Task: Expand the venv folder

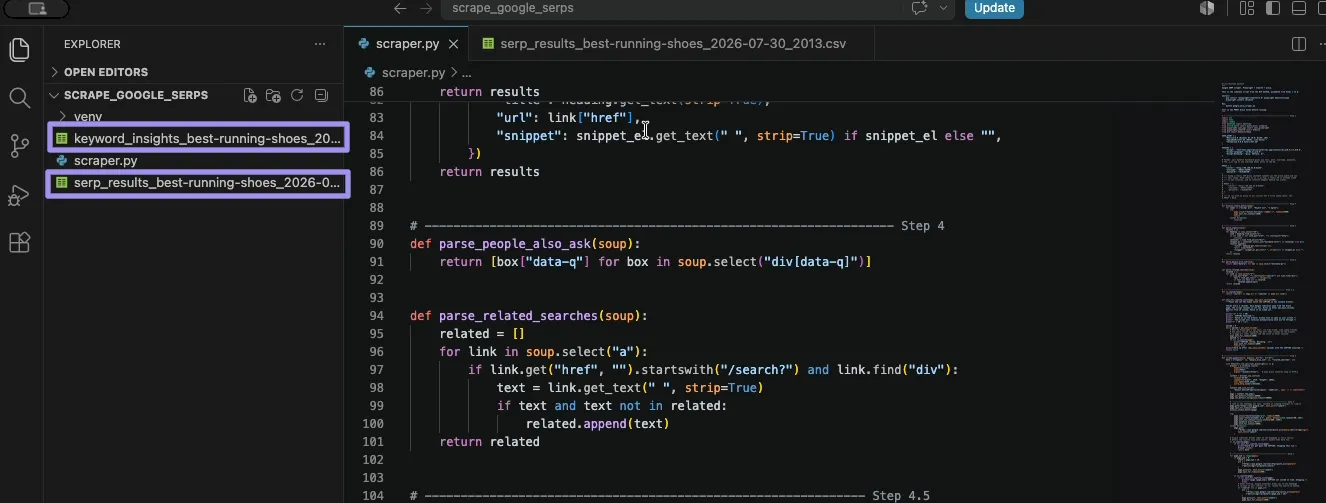Action: click(88, 116)
